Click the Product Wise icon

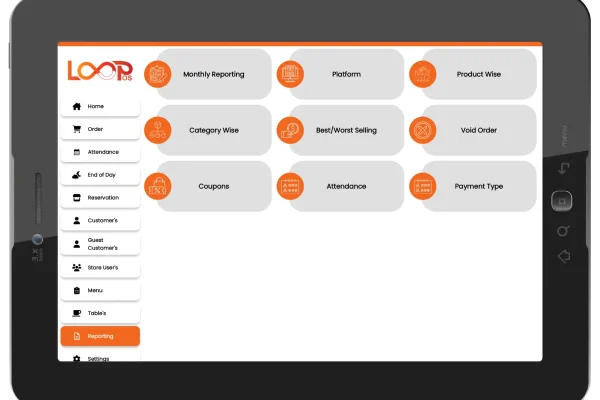[x=422, y=74]
